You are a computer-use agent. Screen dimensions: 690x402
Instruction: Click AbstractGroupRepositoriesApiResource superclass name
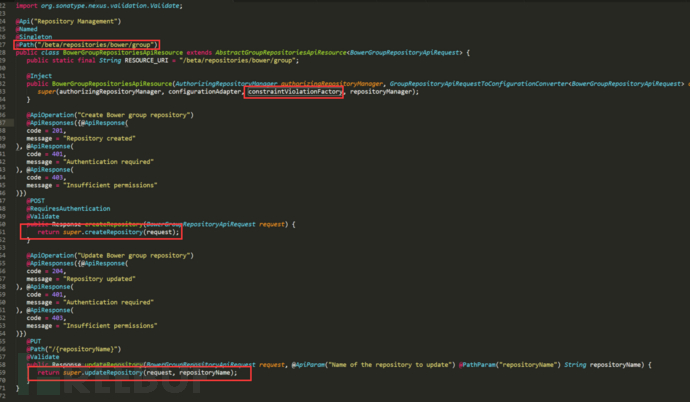pos(281,52)
